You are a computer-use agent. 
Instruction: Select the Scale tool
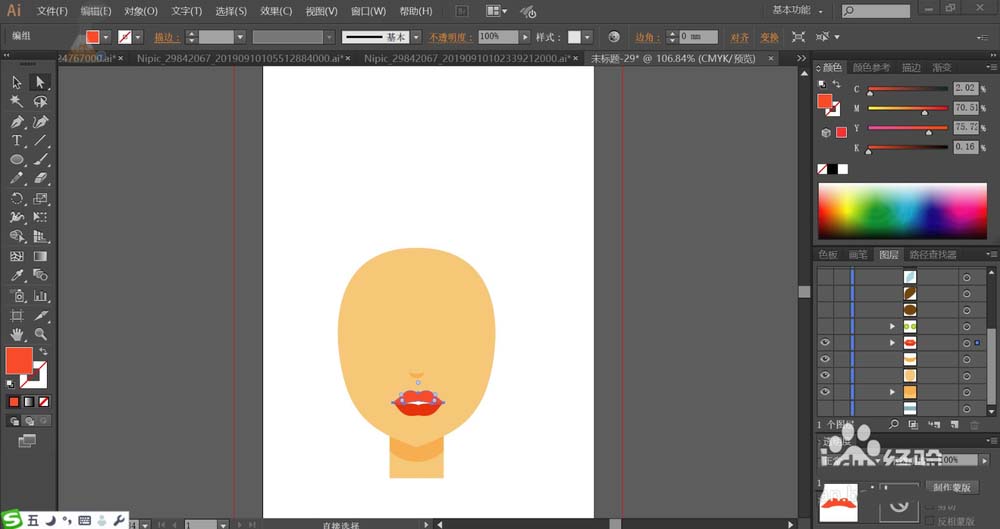click(x=40, y=198)
